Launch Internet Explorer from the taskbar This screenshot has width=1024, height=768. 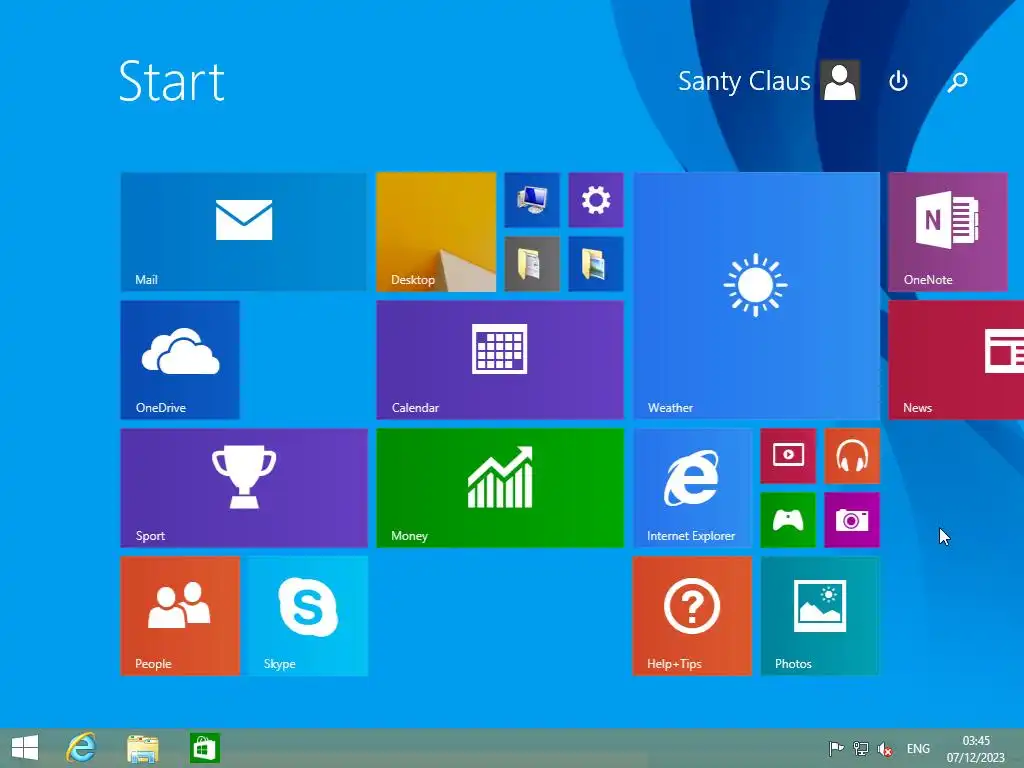coord(81,748)
